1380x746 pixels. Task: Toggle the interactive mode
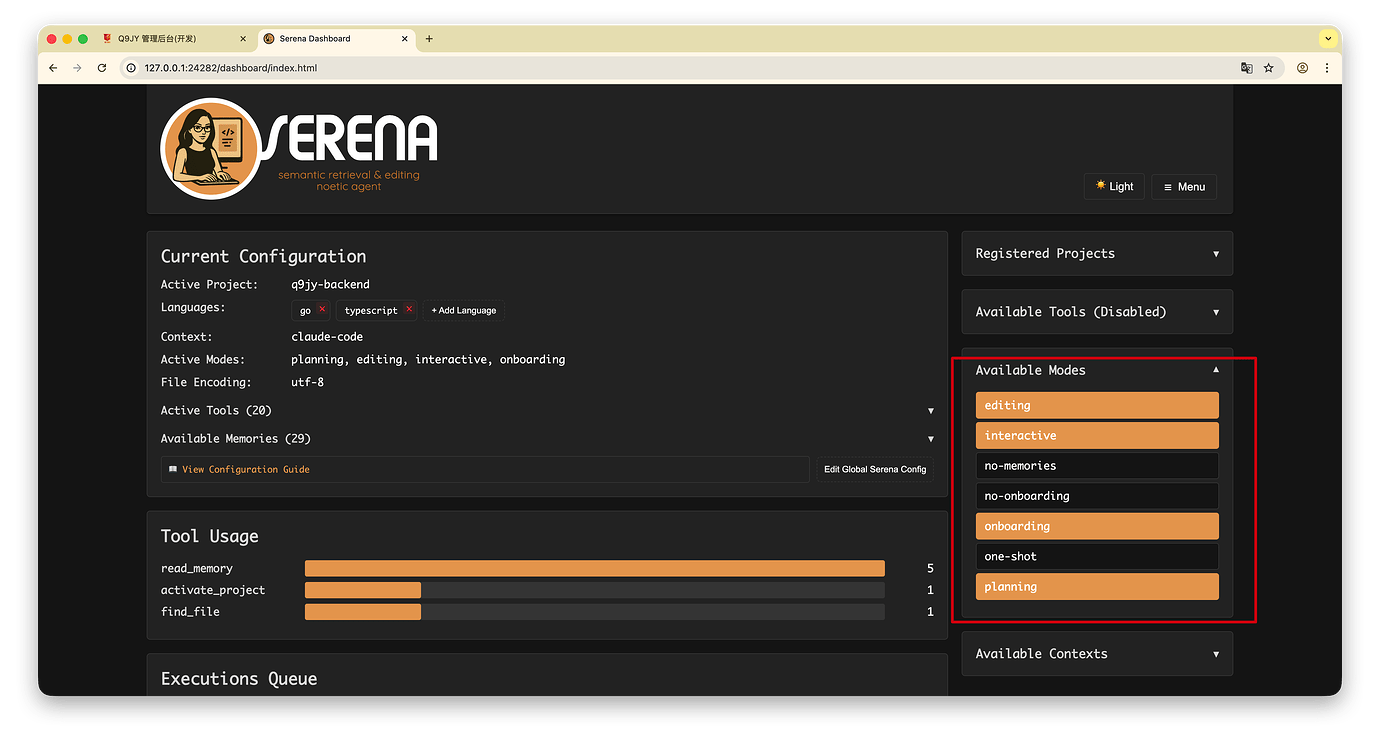click(1097, 435)
